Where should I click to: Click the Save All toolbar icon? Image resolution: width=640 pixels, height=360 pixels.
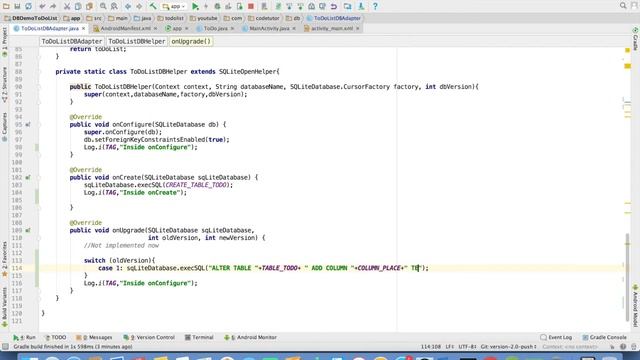tap(17, 6)
